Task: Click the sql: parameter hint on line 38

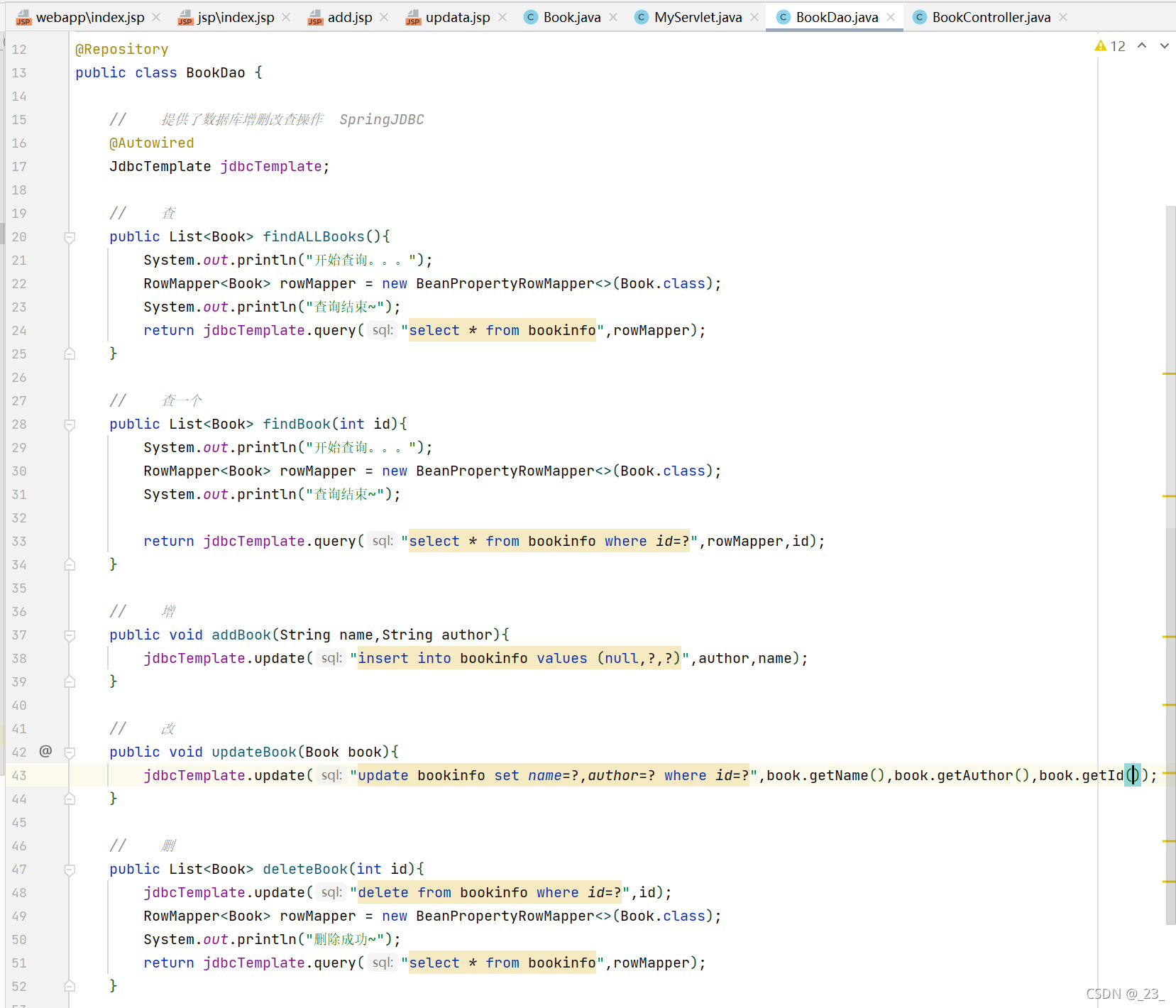Action: point(331,658)
